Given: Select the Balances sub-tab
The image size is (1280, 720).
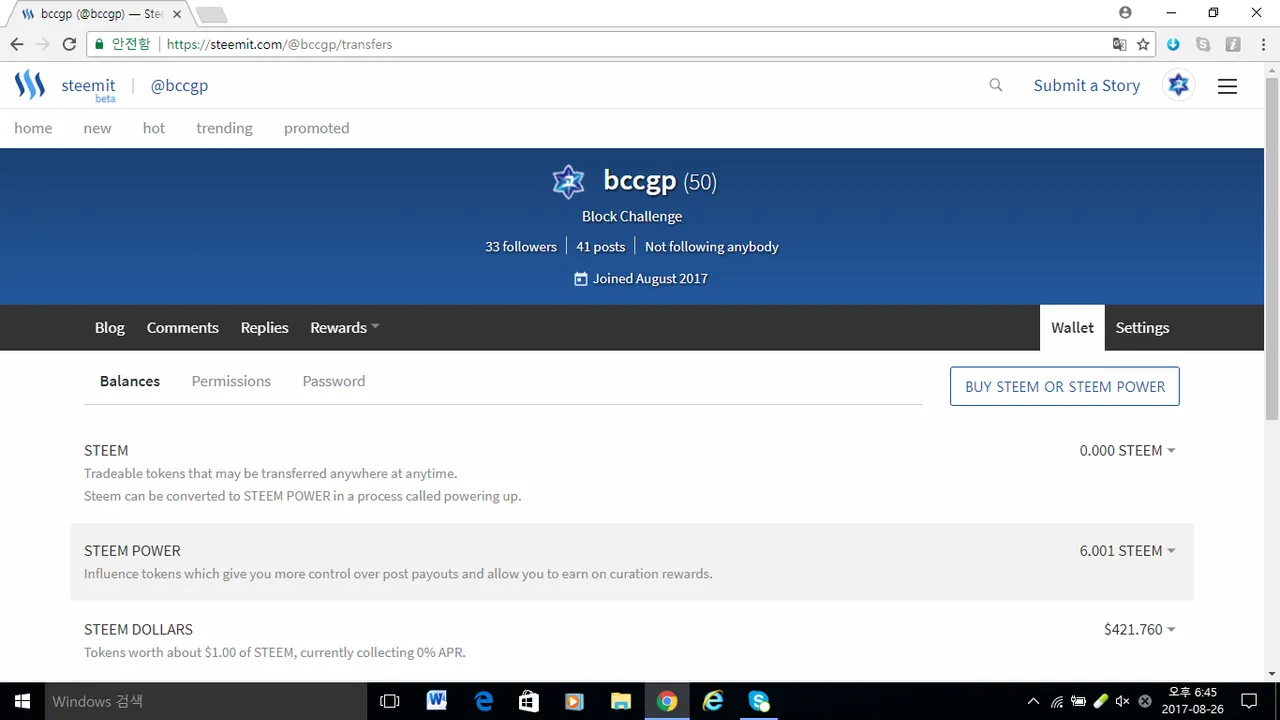Looking at the screenshot, I should (x=130, y=381).
